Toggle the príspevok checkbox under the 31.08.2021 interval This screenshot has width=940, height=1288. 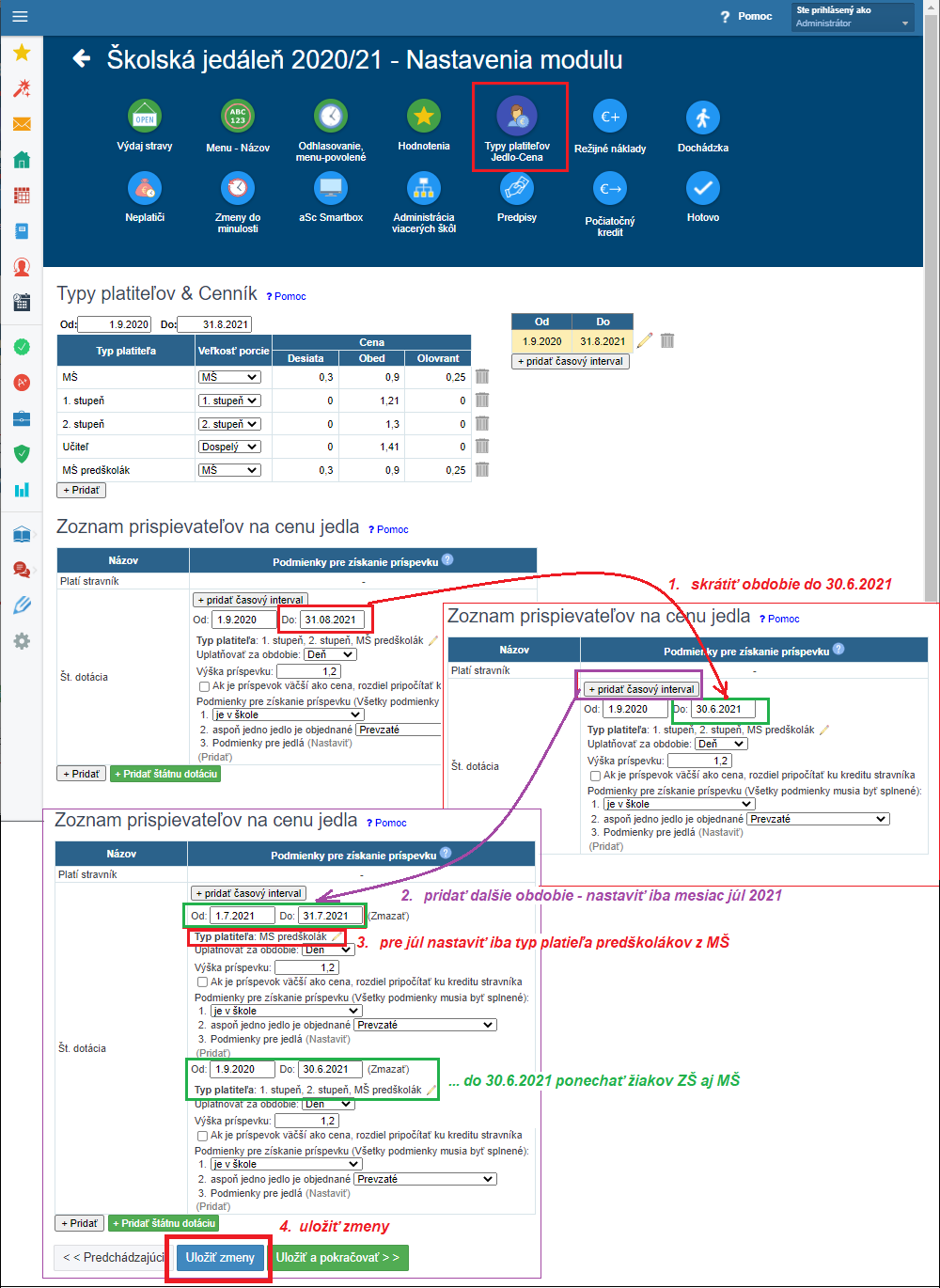203,686
